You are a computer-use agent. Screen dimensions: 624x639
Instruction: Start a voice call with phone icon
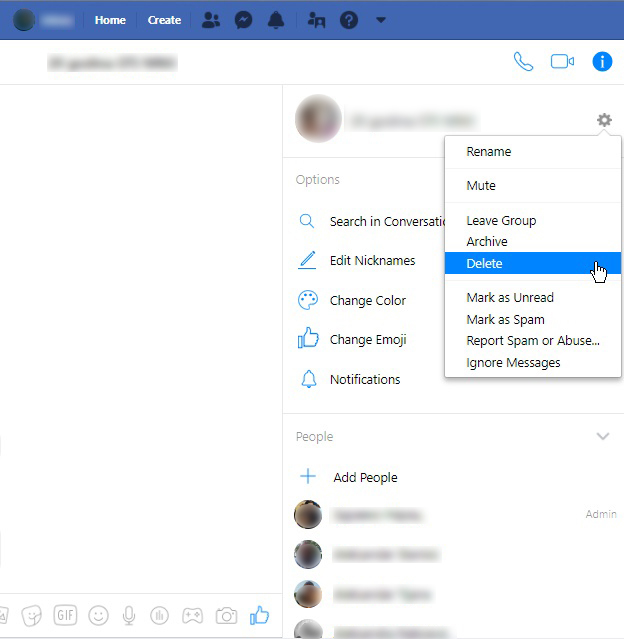523,62
